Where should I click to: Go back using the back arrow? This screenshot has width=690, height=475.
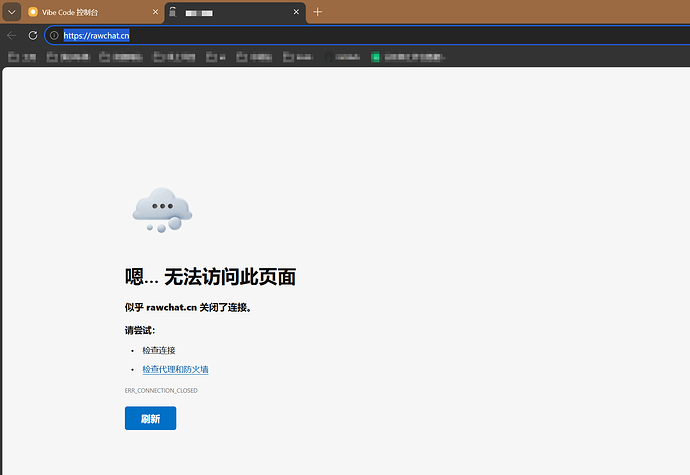tap(12, 35)
